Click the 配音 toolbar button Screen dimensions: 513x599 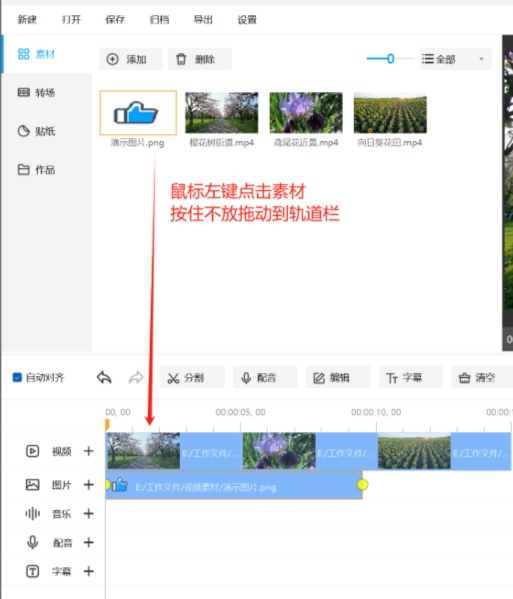coord(265,378)
